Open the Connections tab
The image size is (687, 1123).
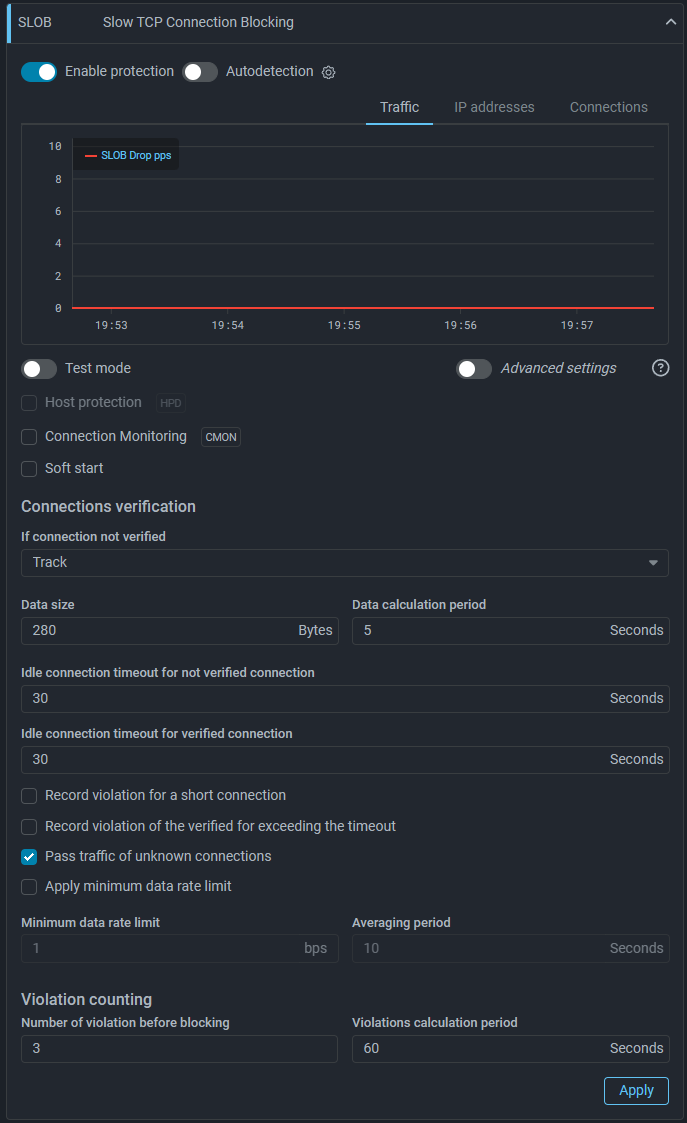tap(608, 108)
